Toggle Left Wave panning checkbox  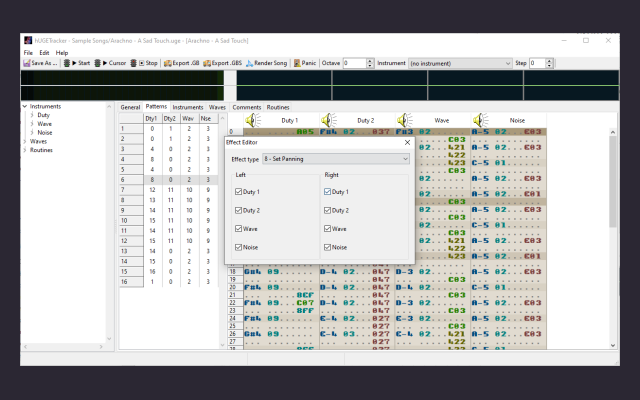click(238, 229)
